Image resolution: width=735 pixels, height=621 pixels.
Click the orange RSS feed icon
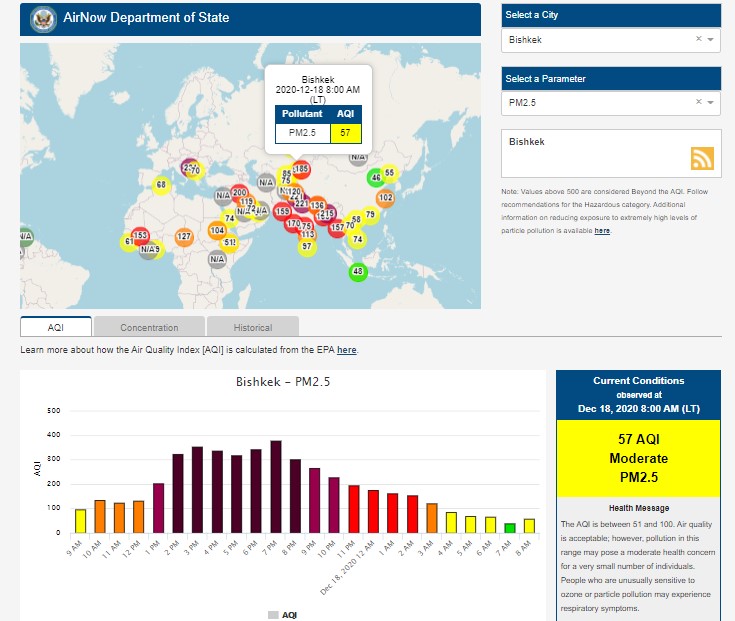(x=702, y=159)
